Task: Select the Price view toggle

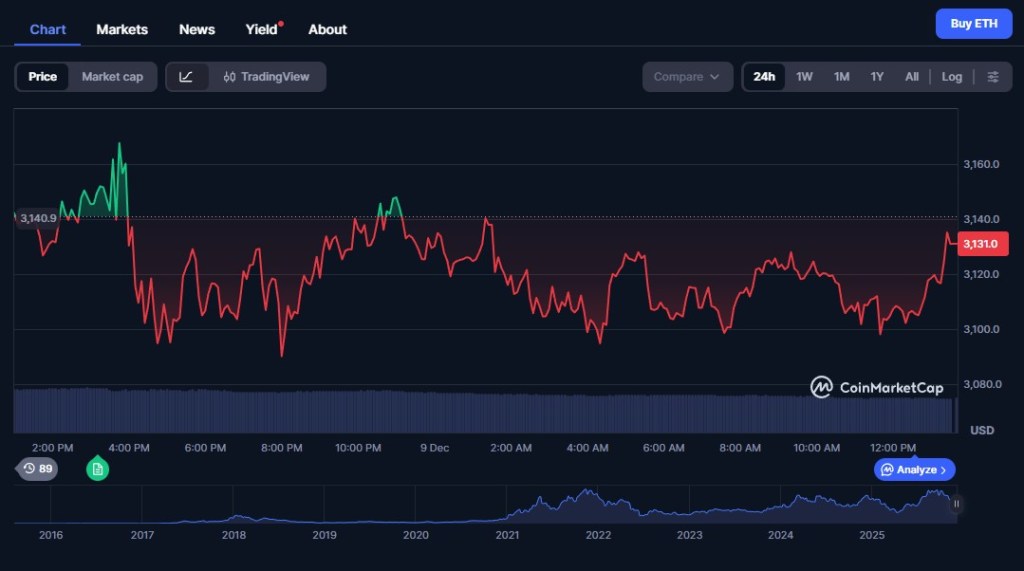Action: (x=43, y=77)
